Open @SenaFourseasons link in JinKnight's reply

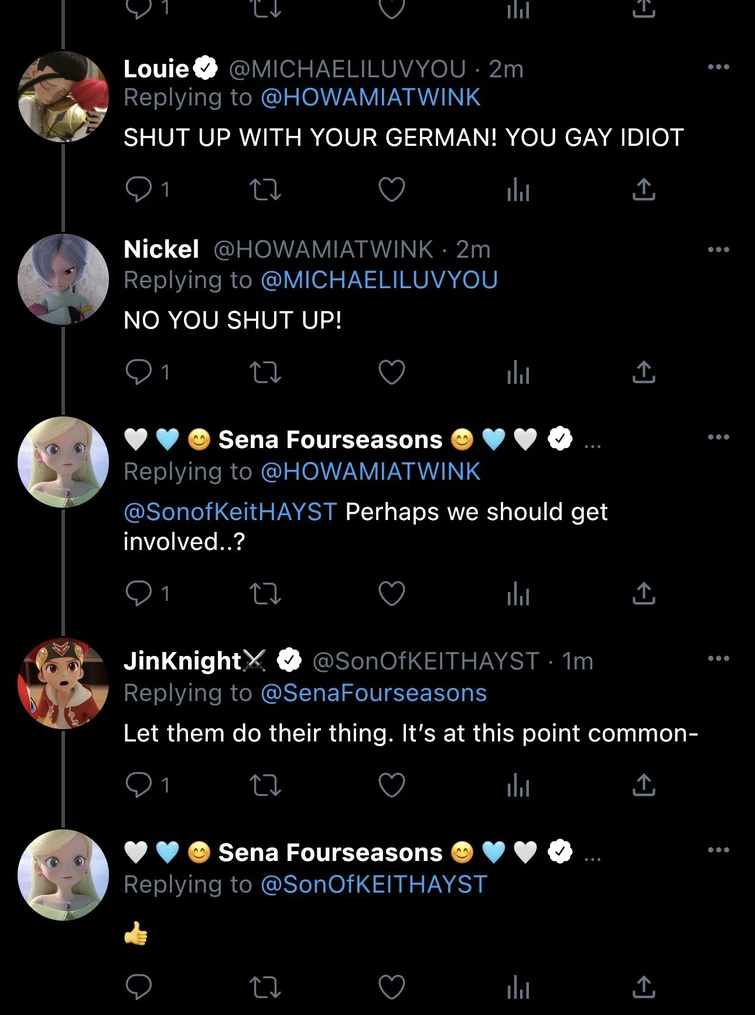[x=373, y=693]
